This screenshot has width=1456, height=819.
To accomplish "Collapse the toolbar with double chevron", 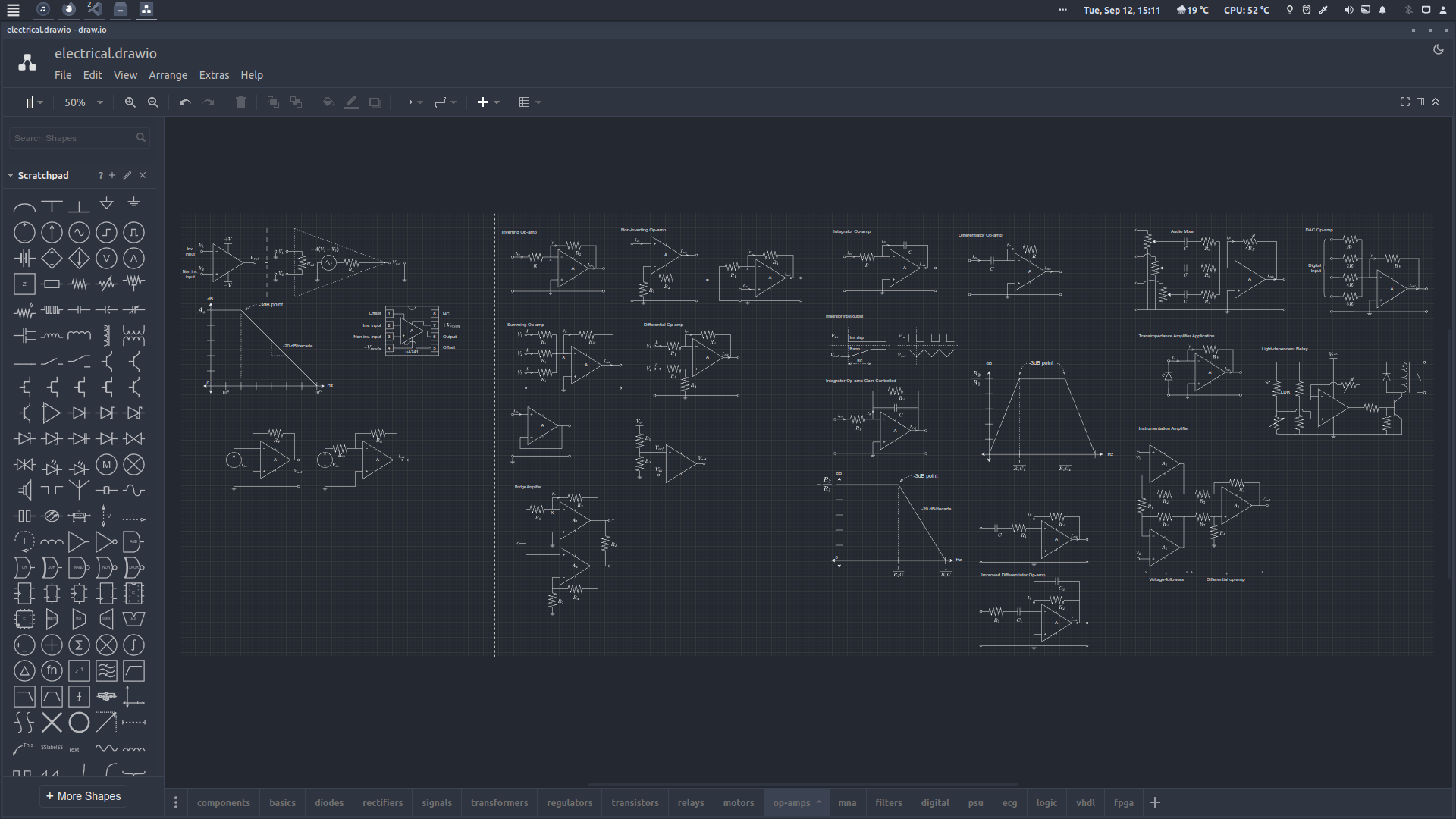I will (1436, 102).
